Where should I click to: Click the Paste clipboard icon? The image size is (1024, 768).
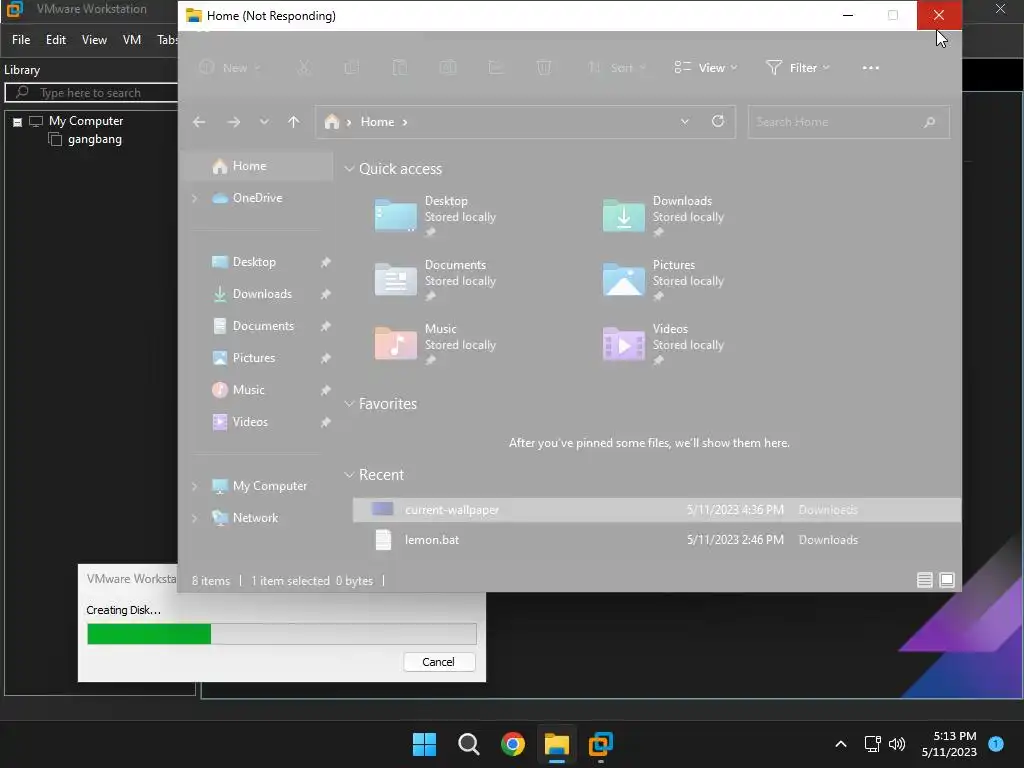click(x=400, y=68)
